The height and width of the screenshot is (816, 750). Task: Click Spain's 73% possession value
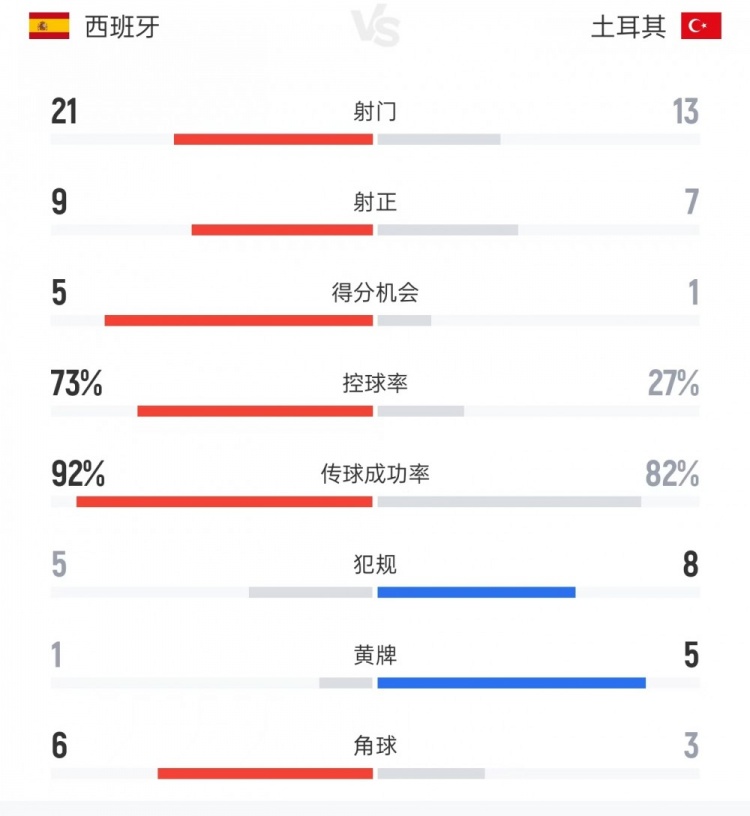point(77,383)
